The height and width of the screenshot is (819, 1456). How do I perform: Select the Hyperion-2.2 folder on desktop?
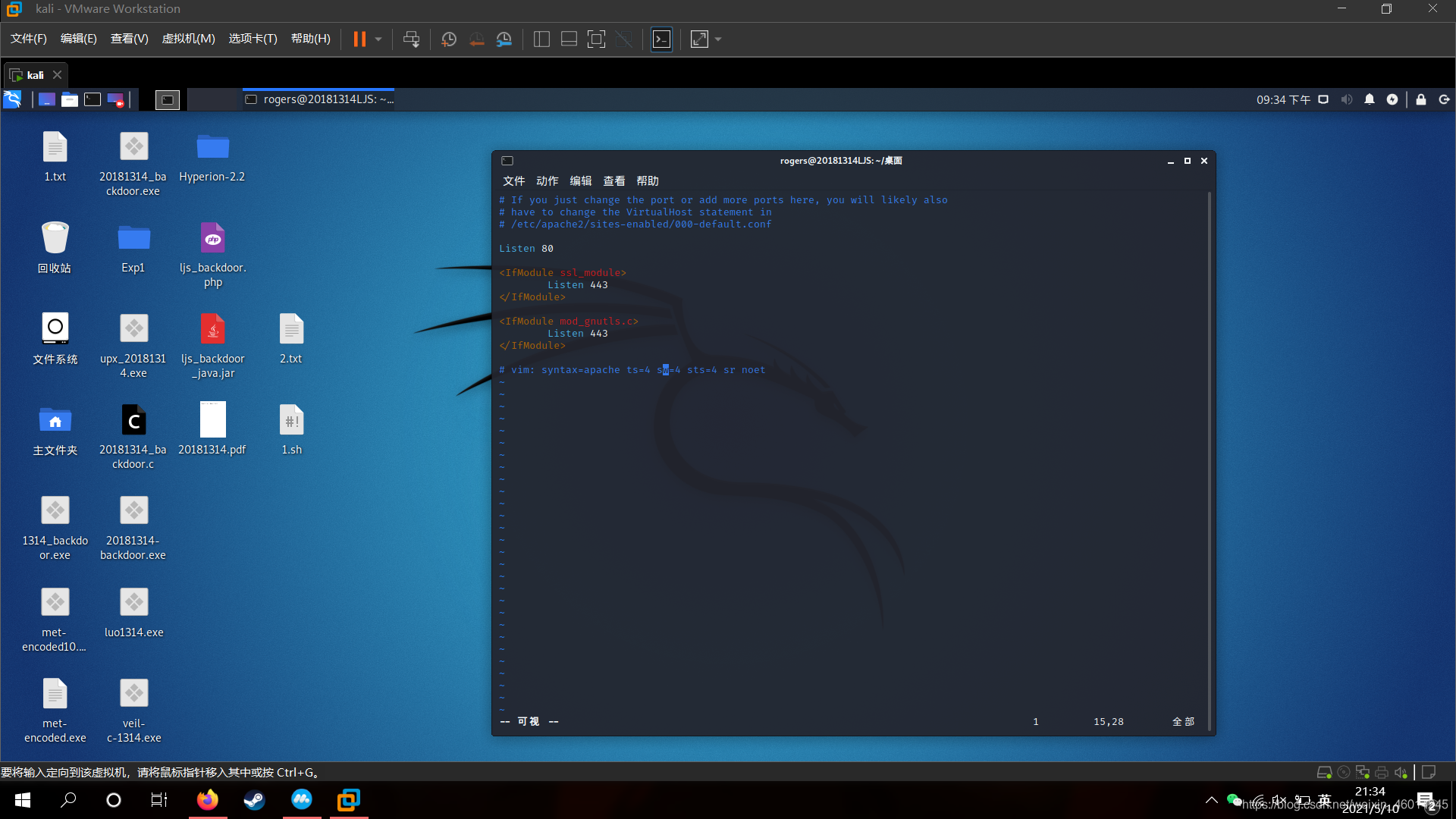212,157
